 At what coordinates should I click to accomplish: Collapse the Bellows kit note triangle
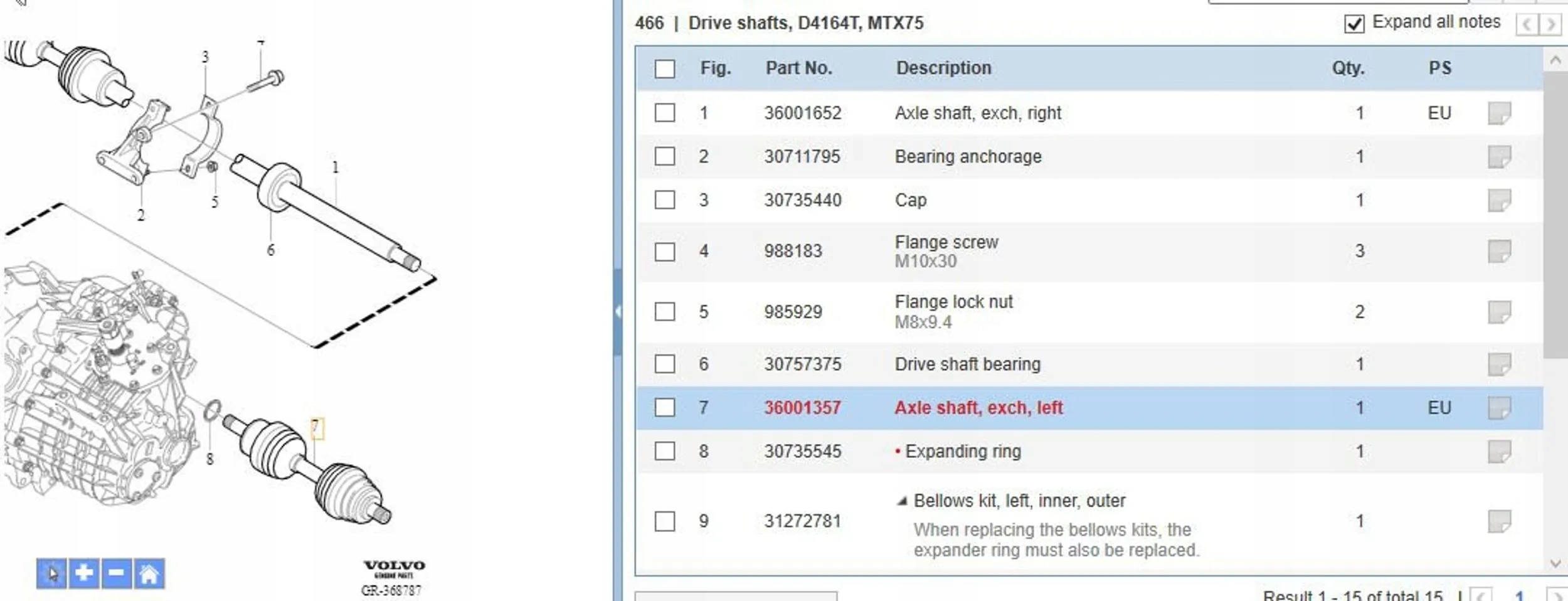[902, 501]
